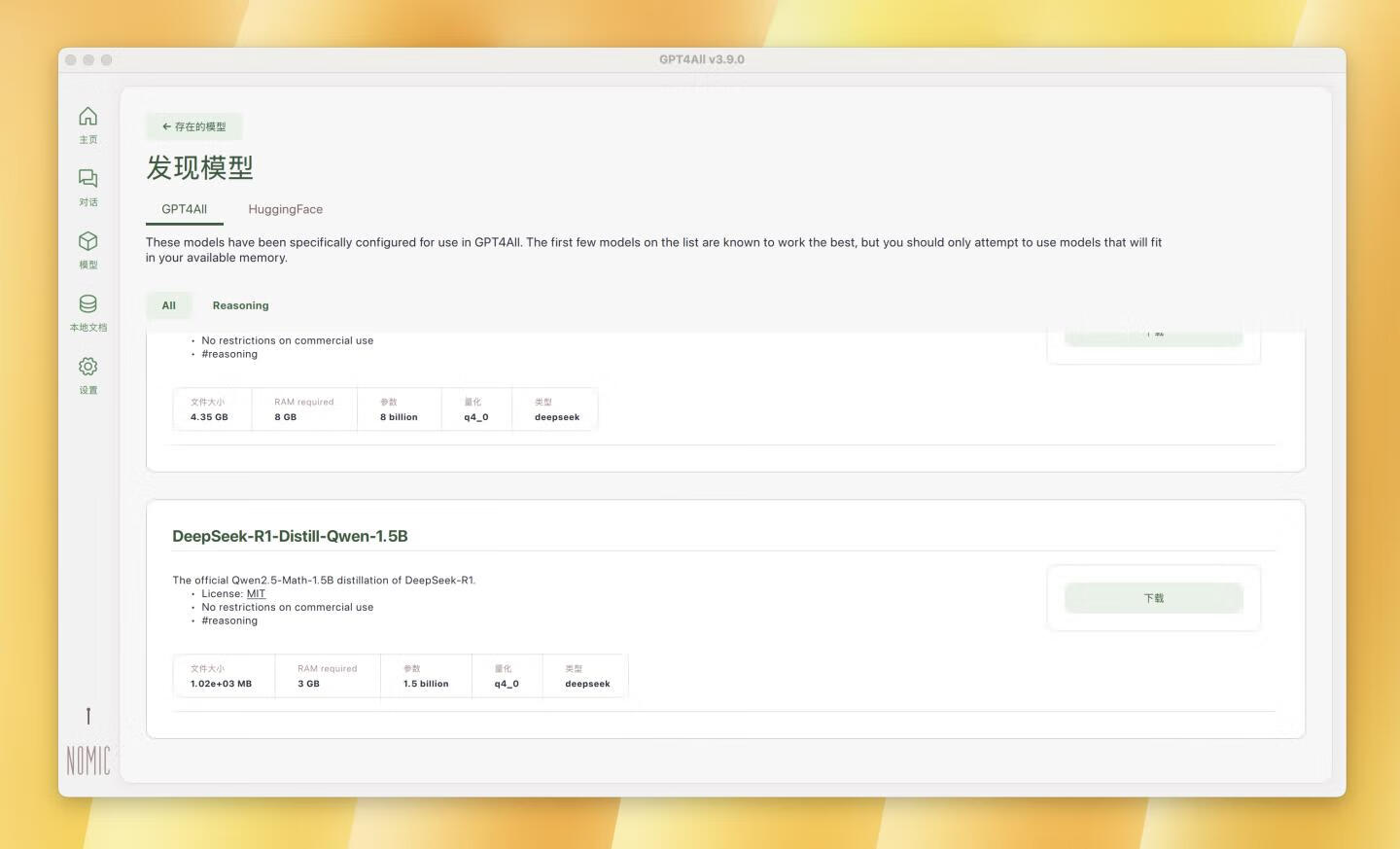This screenshot has width=1400, height=849.
Task: Click the 发现模型 page heading
Action: (x=199, y=167)
